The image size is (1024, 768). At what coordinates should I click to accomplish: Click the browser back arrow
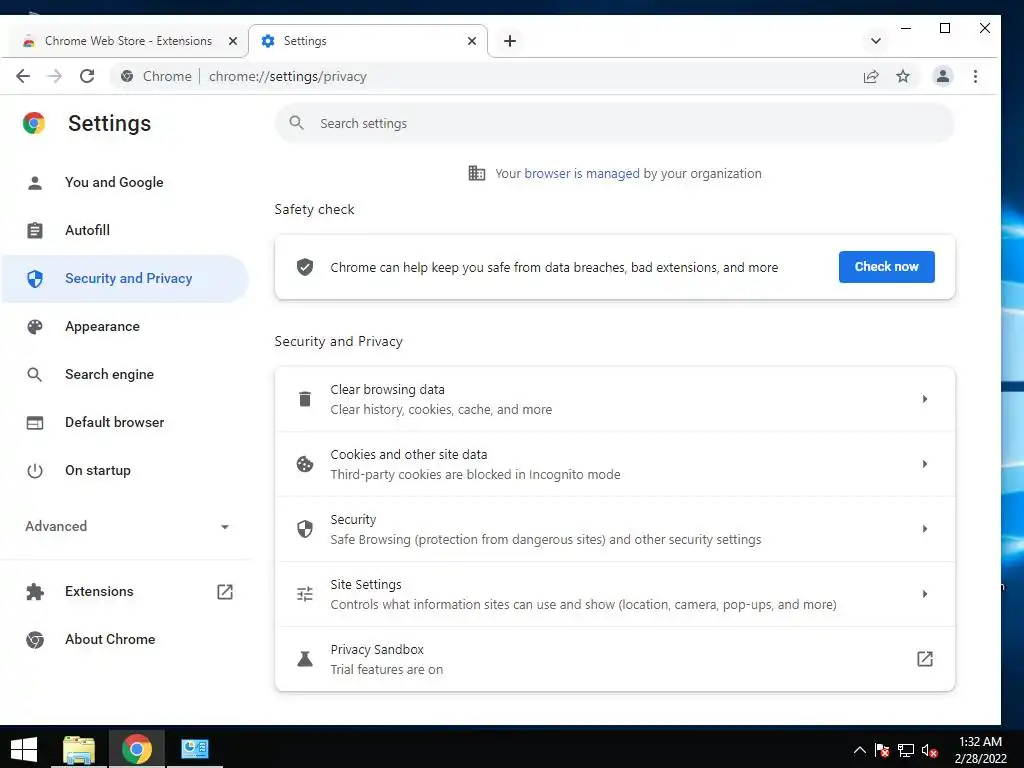[23, 76]
